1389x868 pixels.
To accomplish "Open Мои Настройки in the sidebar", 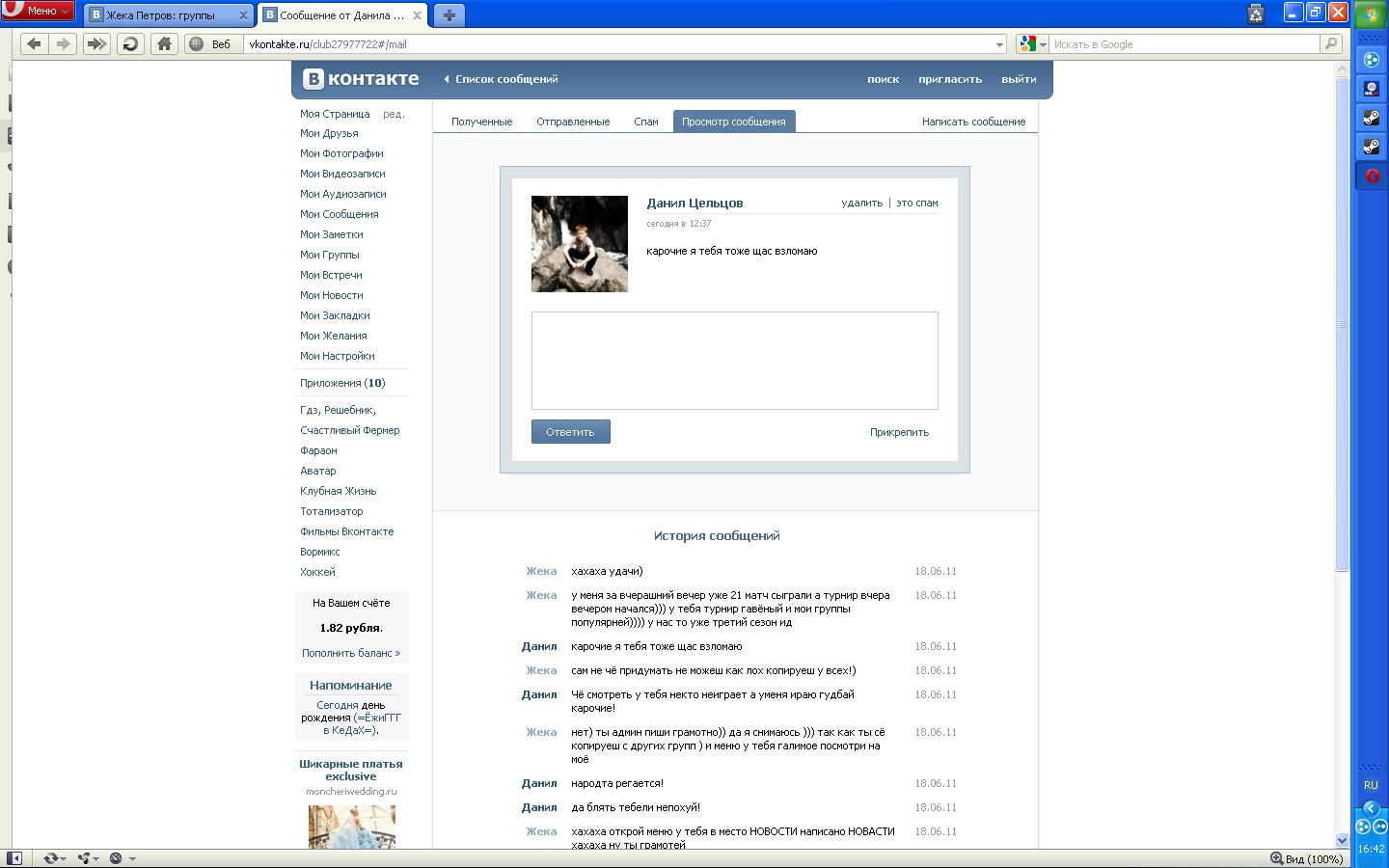I will (x=337, y=356).
